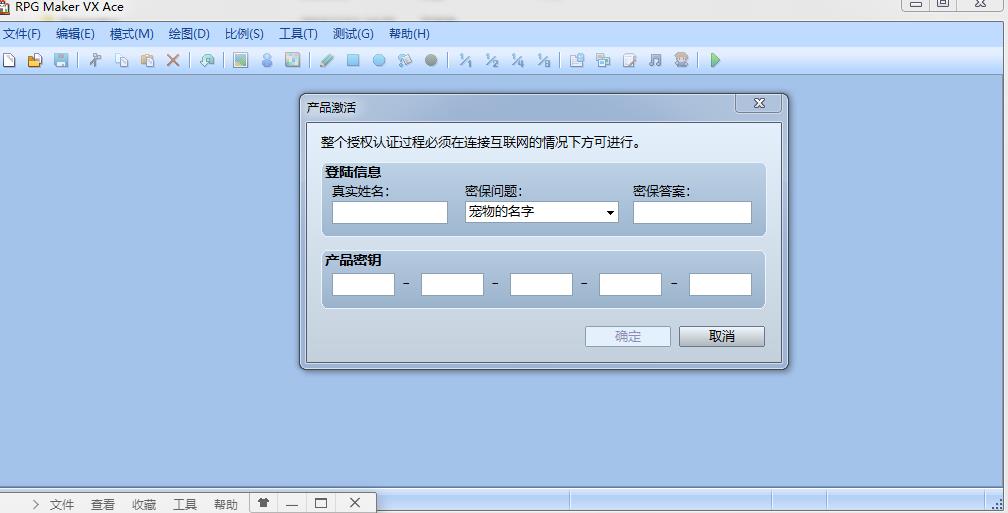Set map zoom scale to 1/1
This screenshot has height=513, width=1008.
tap(465, 60)
